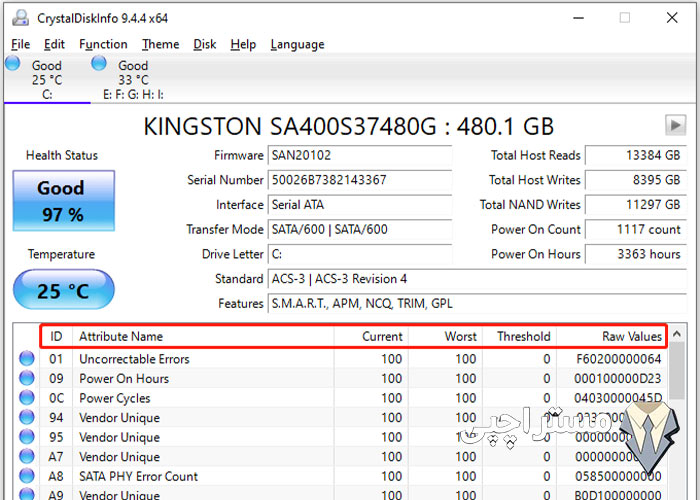The image size is (700, 500).
Task: Click the 25 °C temperature button
Action: pos(63,290)
